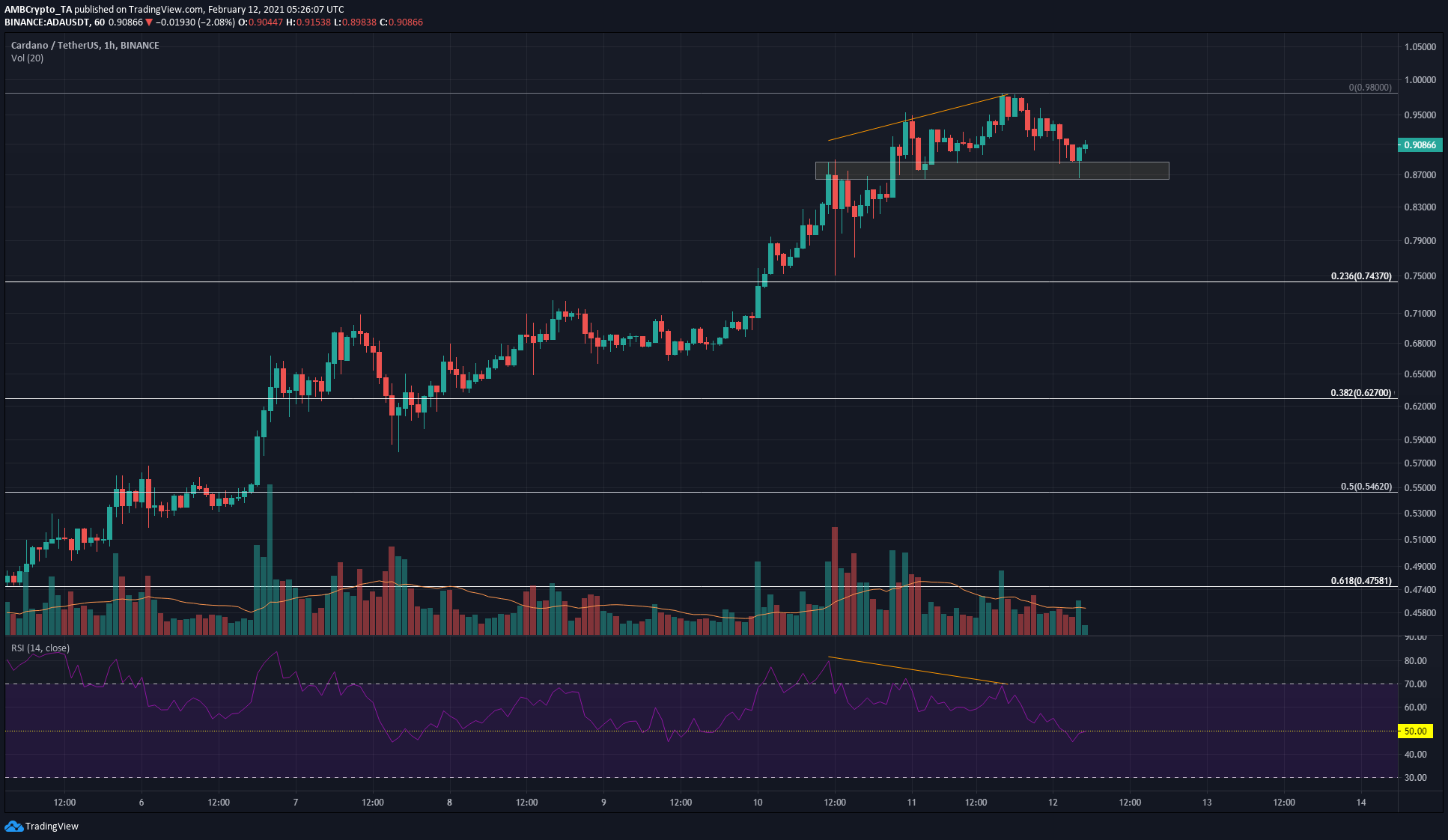The width and height of the screenshot is (1448, 840).
Task: Click the -0.01930 (-2.08%) price change value
Action: coord(195,22)
